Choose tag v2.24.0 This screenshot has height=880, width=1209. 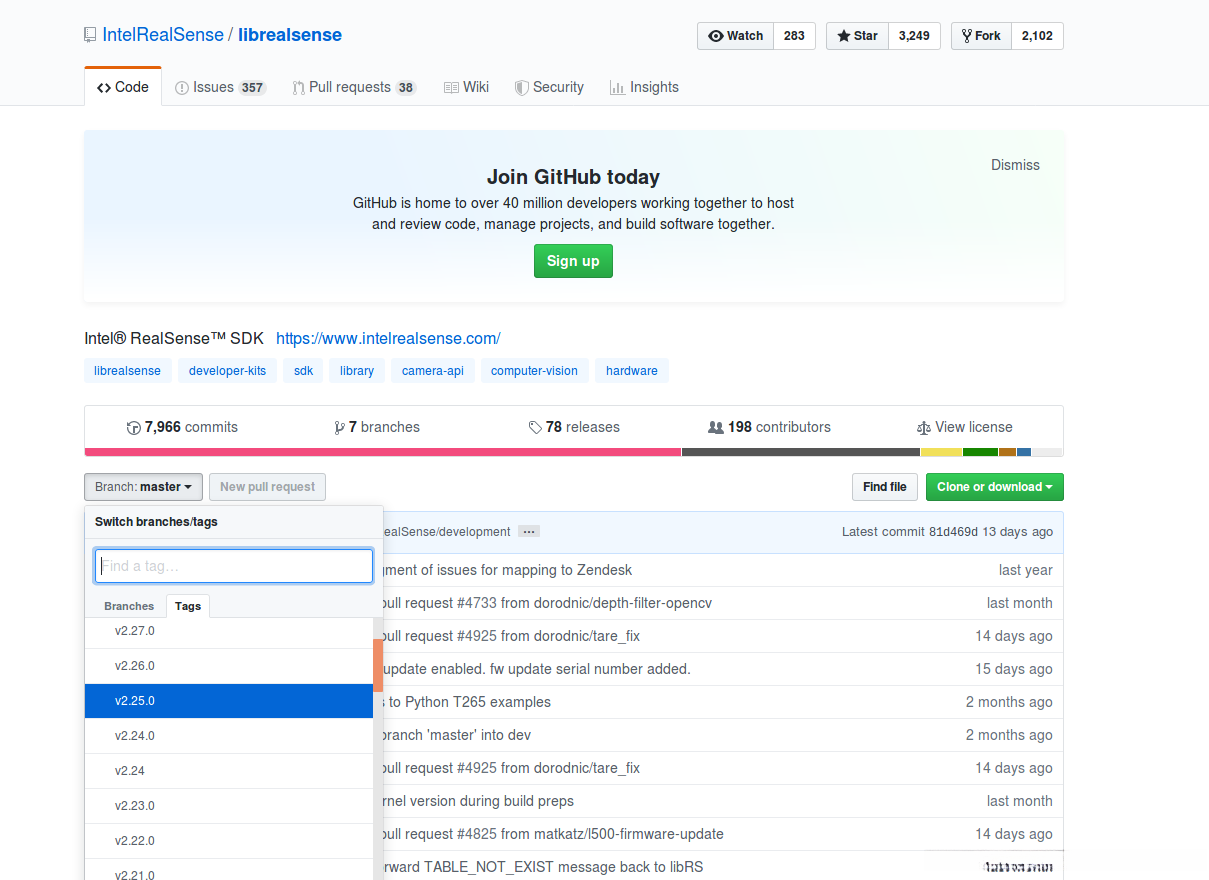(x=229, y=736)
